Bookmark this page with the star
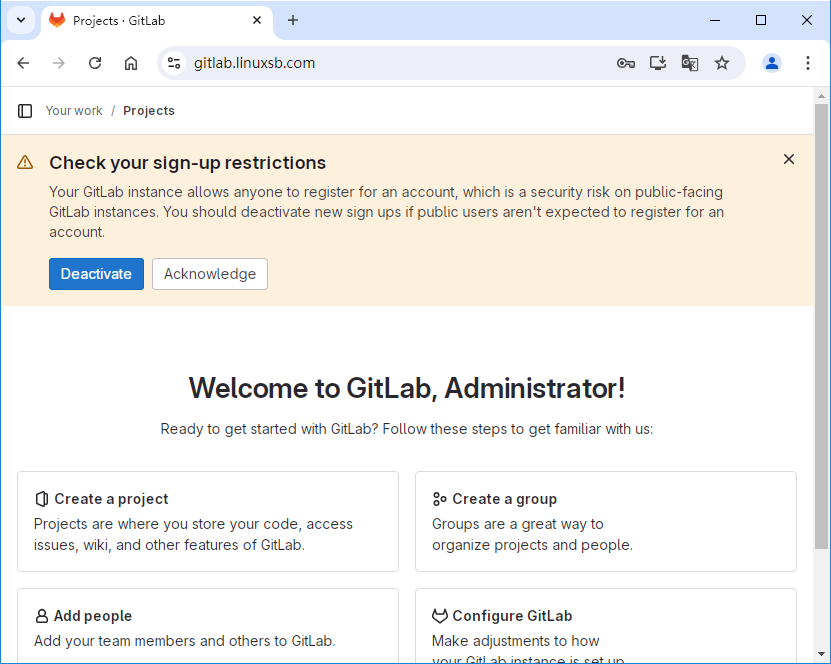This screenshot has height=664, width=831. point(722,63)
